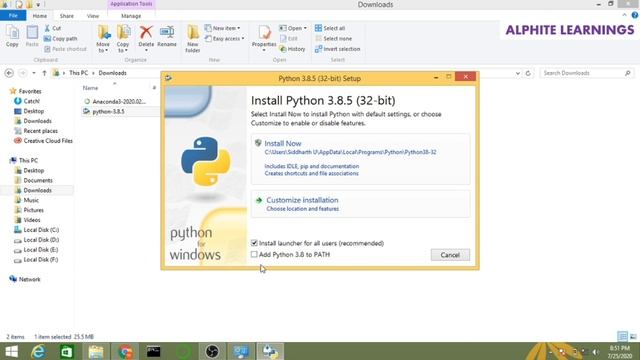
Task: Select the Anaconda3-2020.02 file
Action: (119, 102)
